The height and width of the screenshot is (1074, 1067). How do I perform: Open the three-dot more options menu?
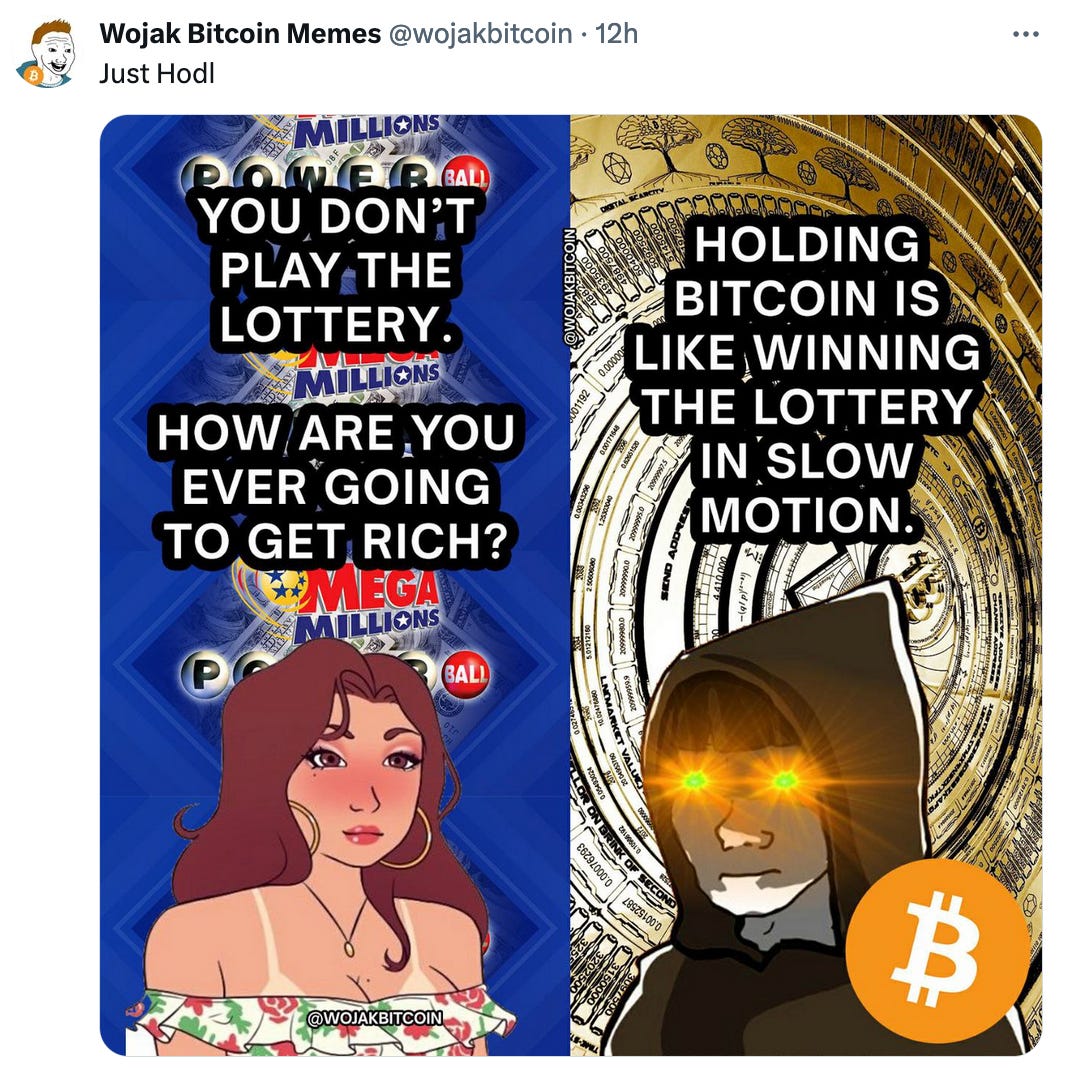[1025, 34]
